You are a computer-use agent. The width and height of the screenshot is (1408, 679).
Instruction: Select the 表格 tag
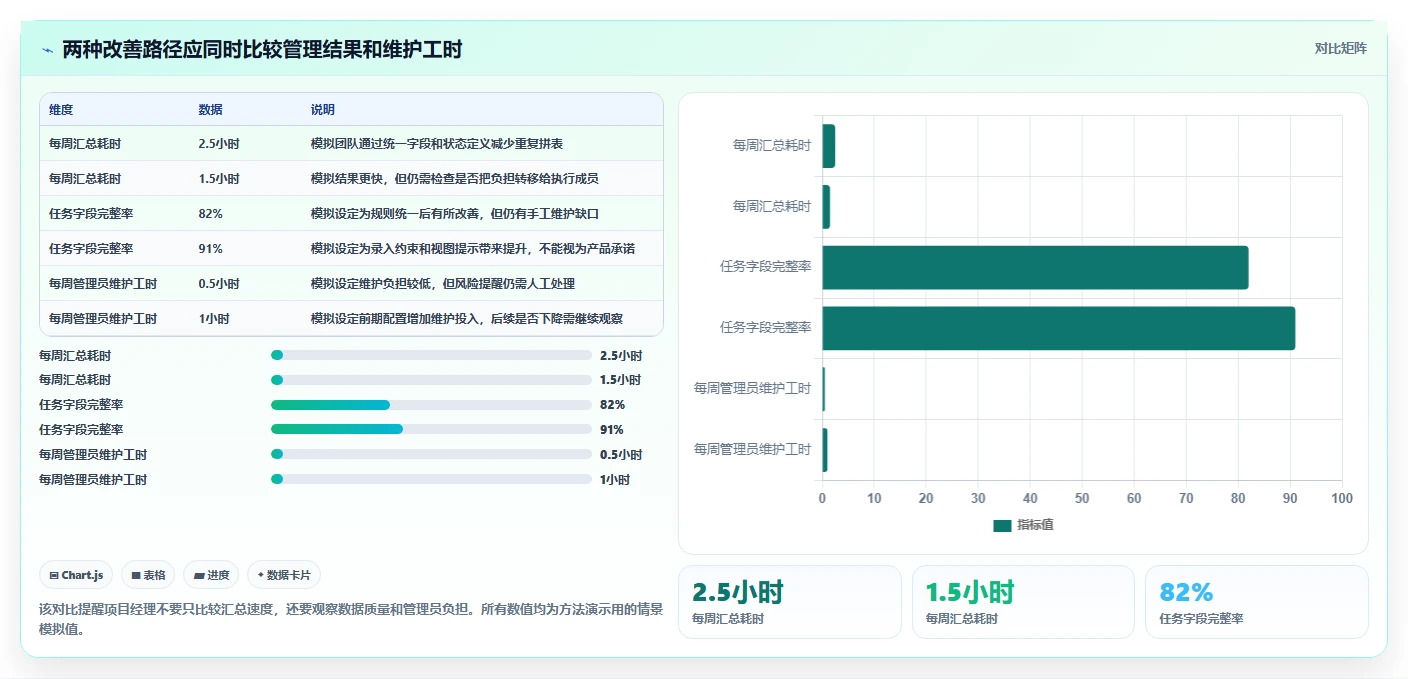point(148,575)
